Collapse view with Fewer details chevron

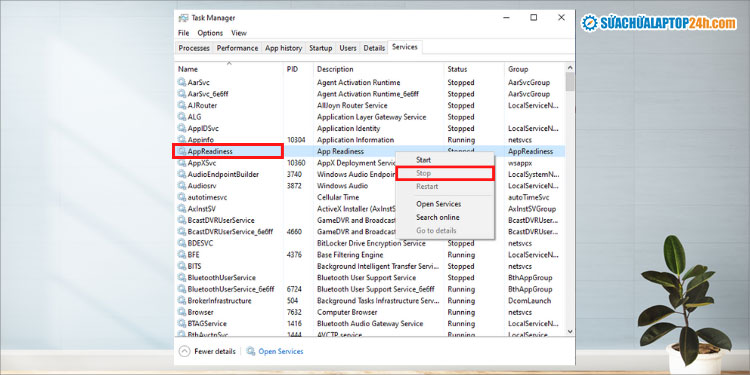[x=184, y=351]
